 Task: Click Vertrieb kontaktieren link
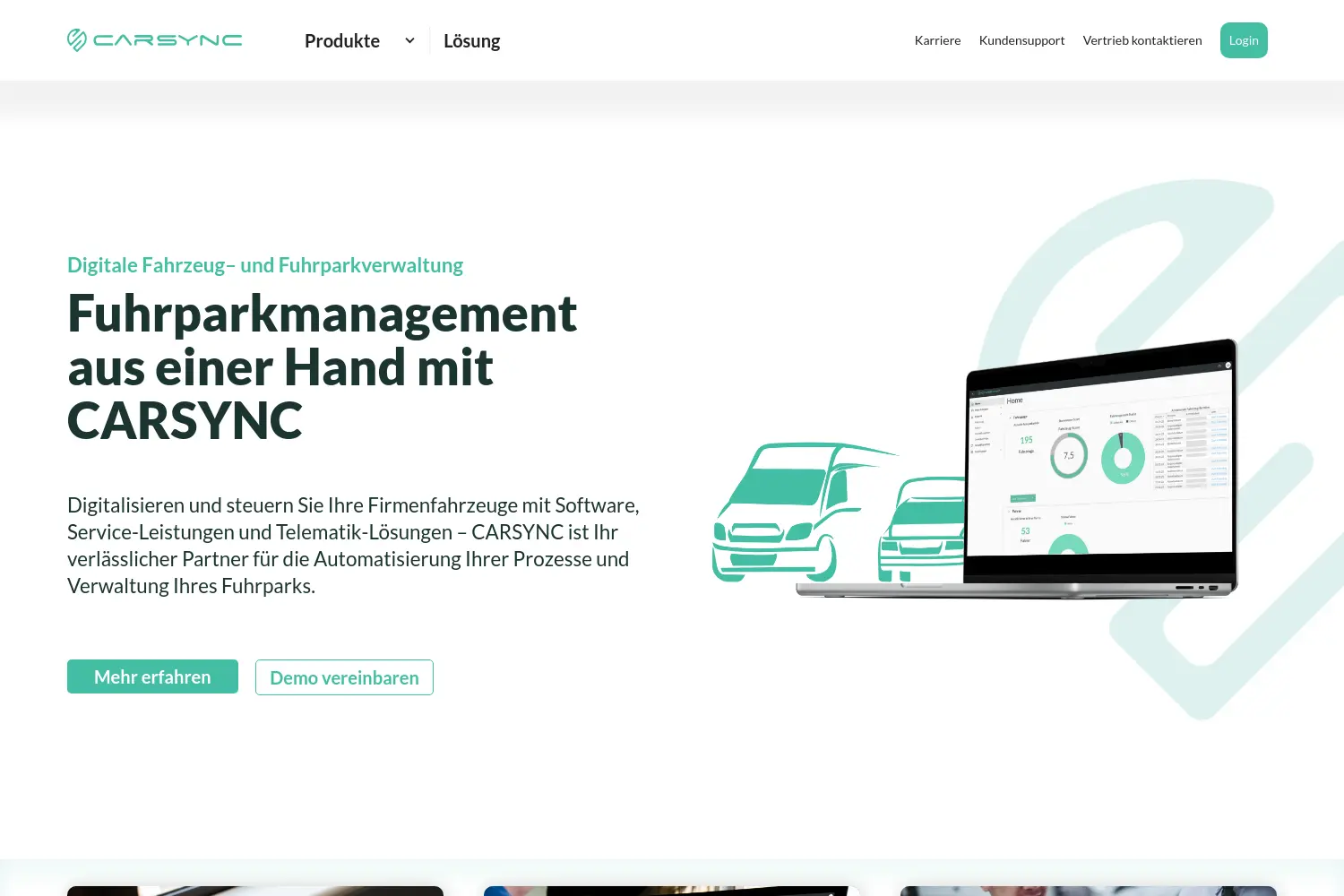tap(1142, 40)
